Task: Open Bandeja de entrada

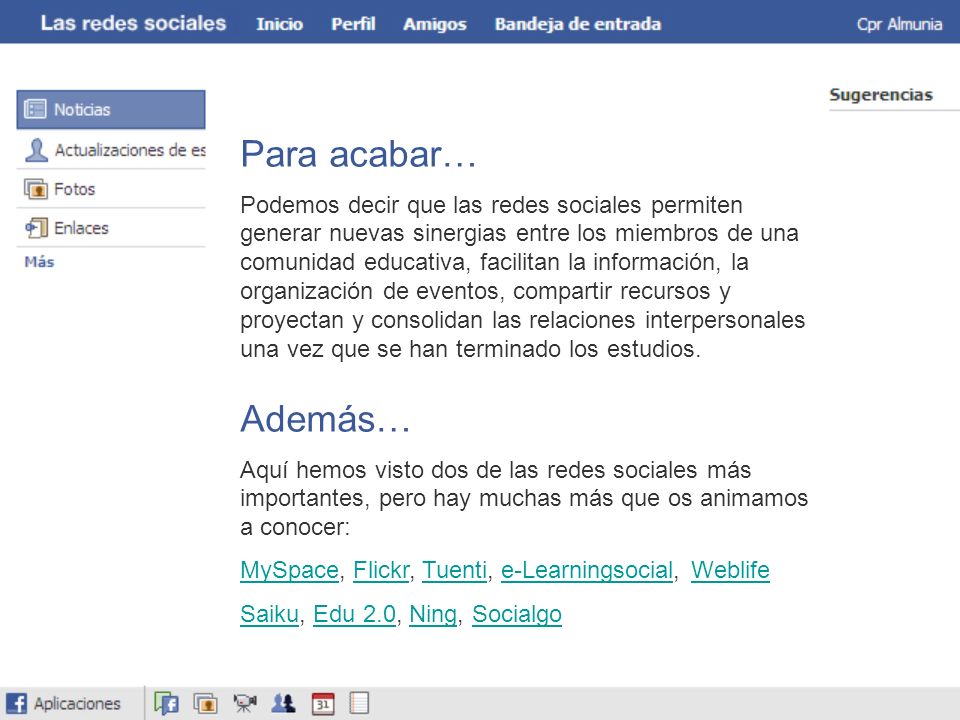Action: click(578, 24)
